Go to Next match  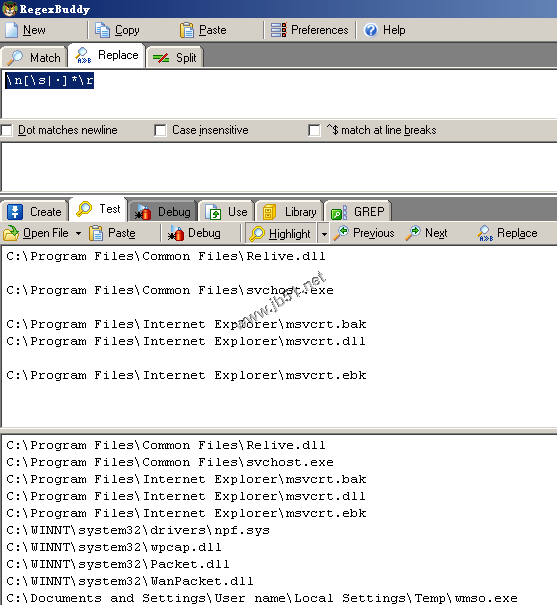coord(427,233)
